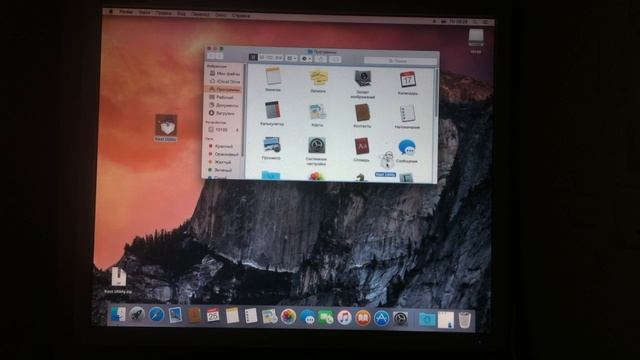Open the Maps (Карты) app icon
The image size is (640, 360).
(317, 111)
